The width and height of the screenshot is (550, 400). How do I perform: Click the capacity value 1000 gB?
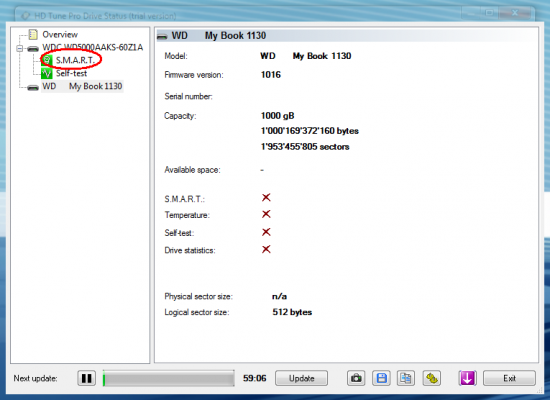pyautogui.click(x=277, y=116)
